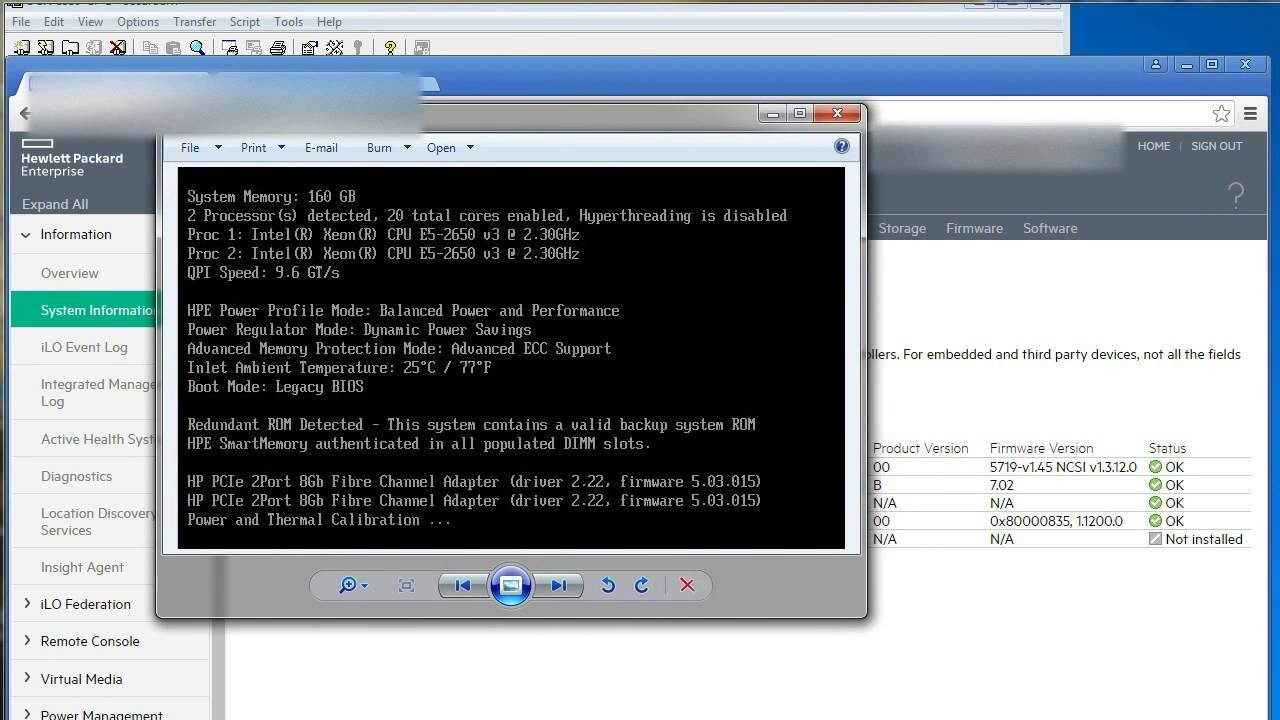The image size is (1280, 720).
Task: Click the browser bookmark star icon
Action: coord(1221,114)
